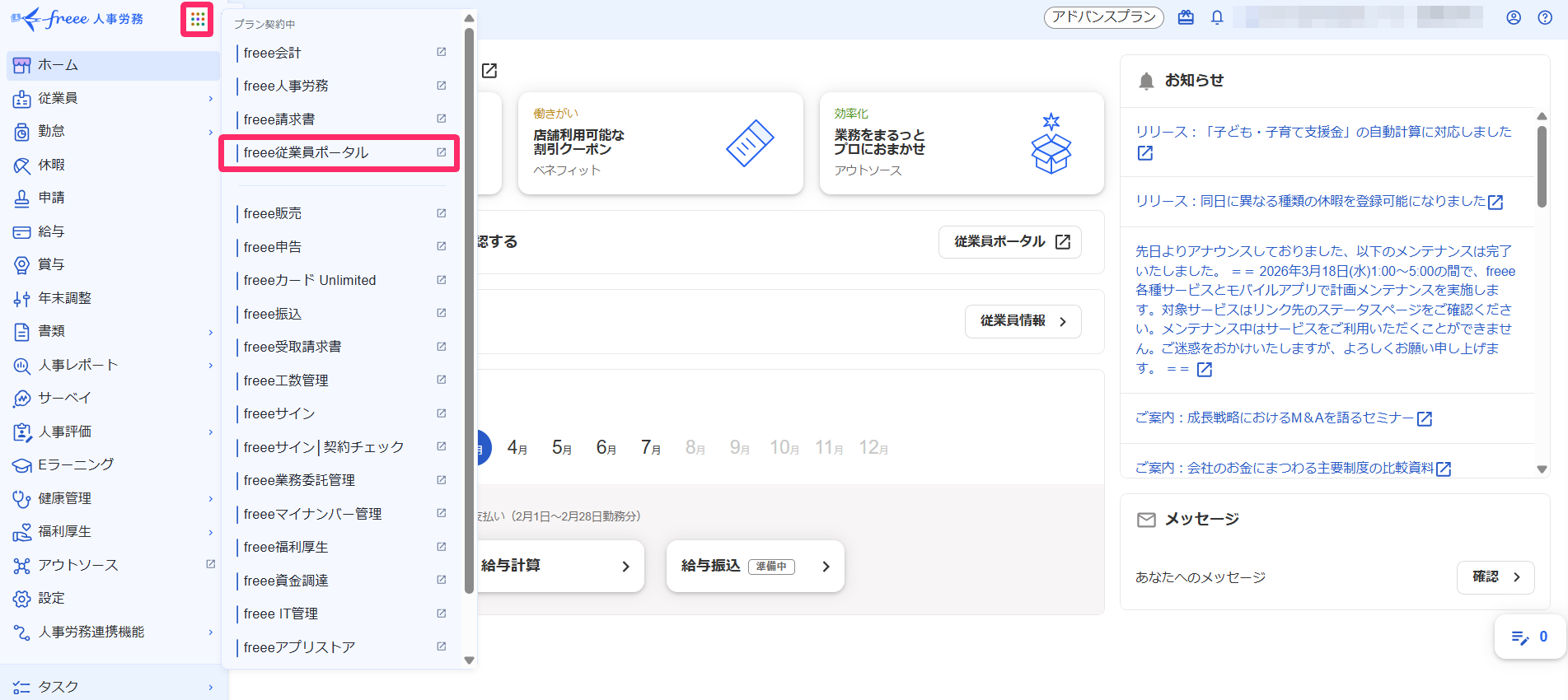This screenshot has height=700, width=1568.
Task: Open the help question mark icon
Action: (x=1545, y=17)
